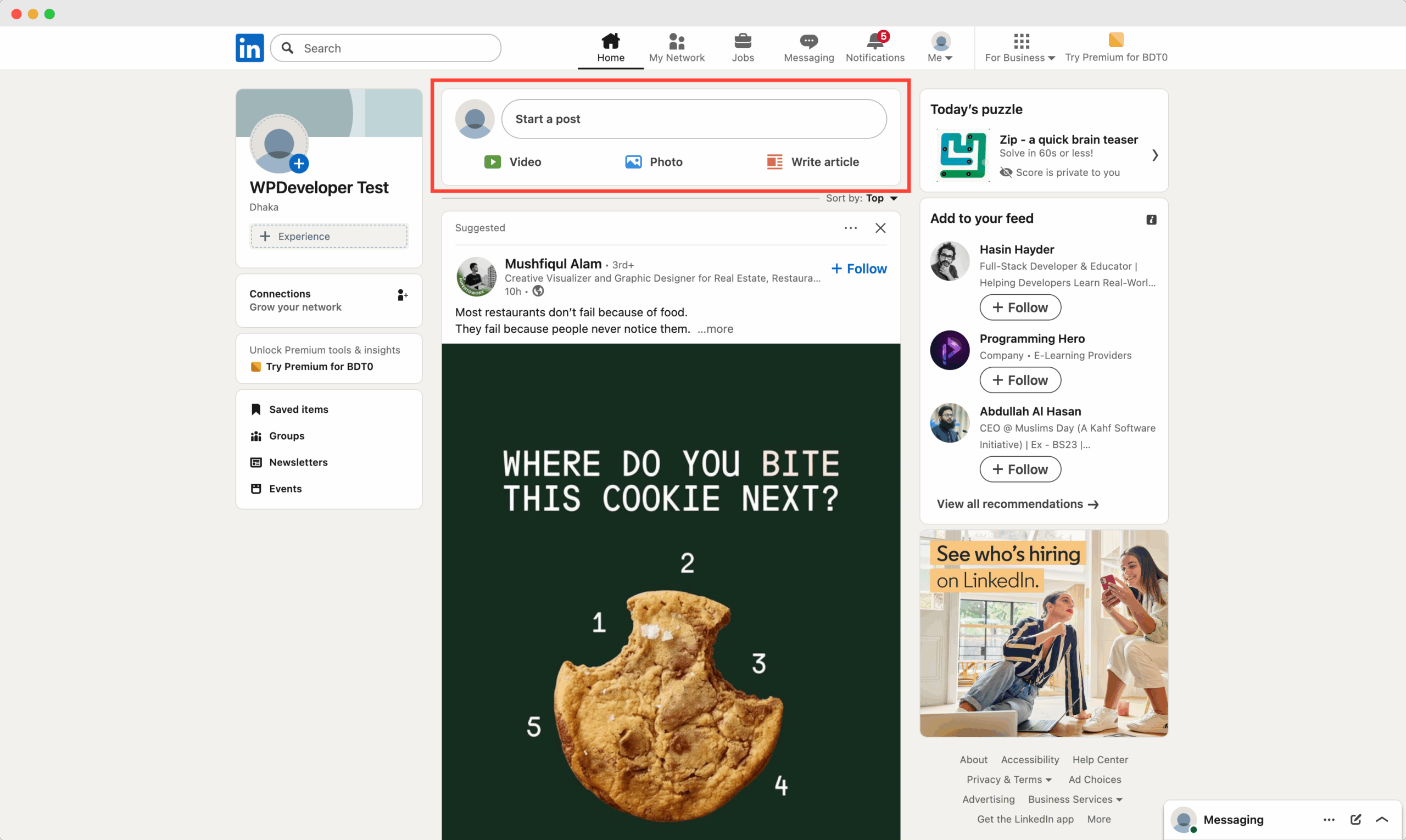
Task: Start an article via the Write article icon
Action: 773,162
